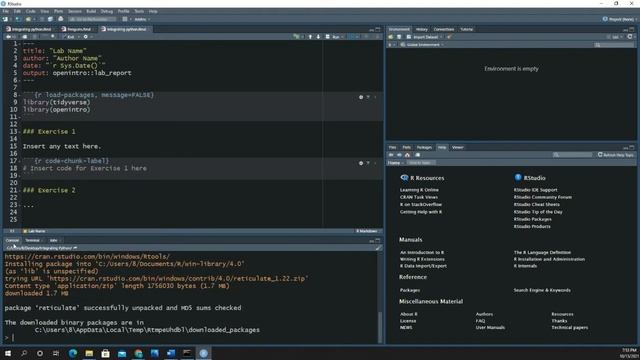640x360 pixels.
Task: Open taskbar search magnifier icon
Action: click(24, 353)
